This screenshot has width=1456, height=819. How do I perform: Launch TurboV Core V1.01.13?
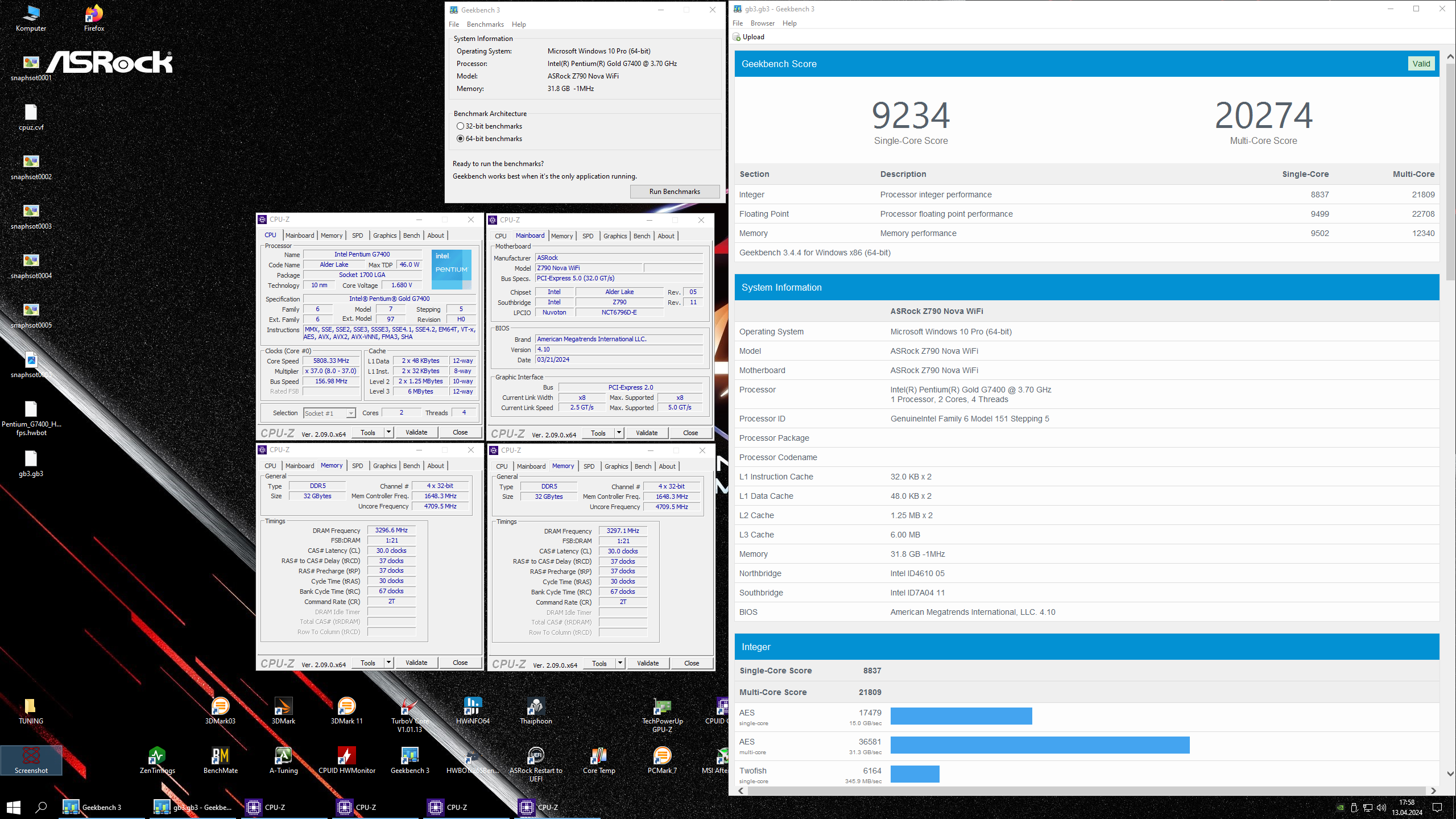409,715
